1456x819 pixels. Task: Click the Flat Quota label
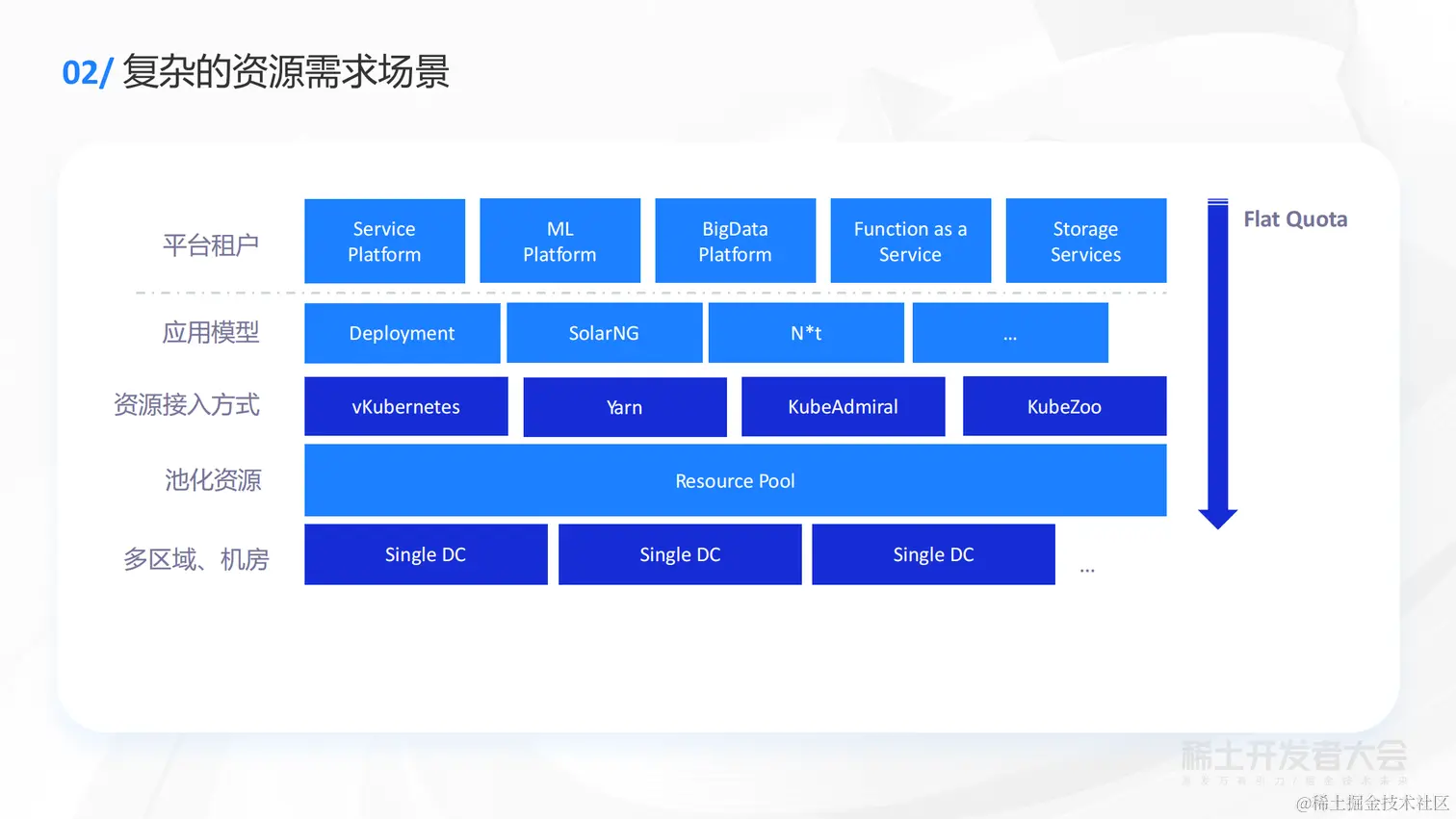click(1295, 219)
